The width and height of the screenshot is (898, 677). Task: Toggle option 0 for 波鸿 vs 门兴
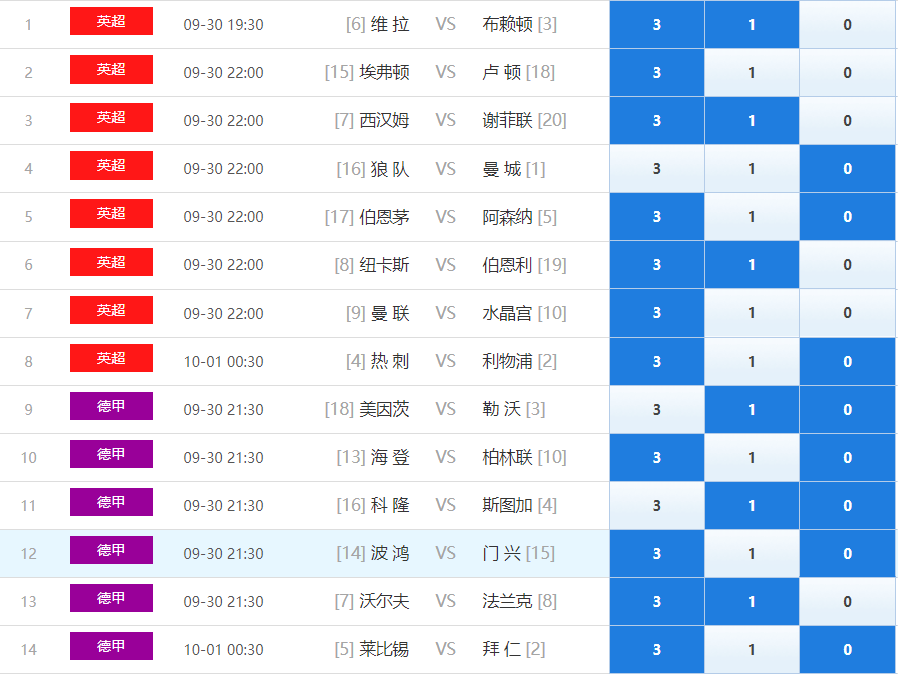tap(847, 554)
